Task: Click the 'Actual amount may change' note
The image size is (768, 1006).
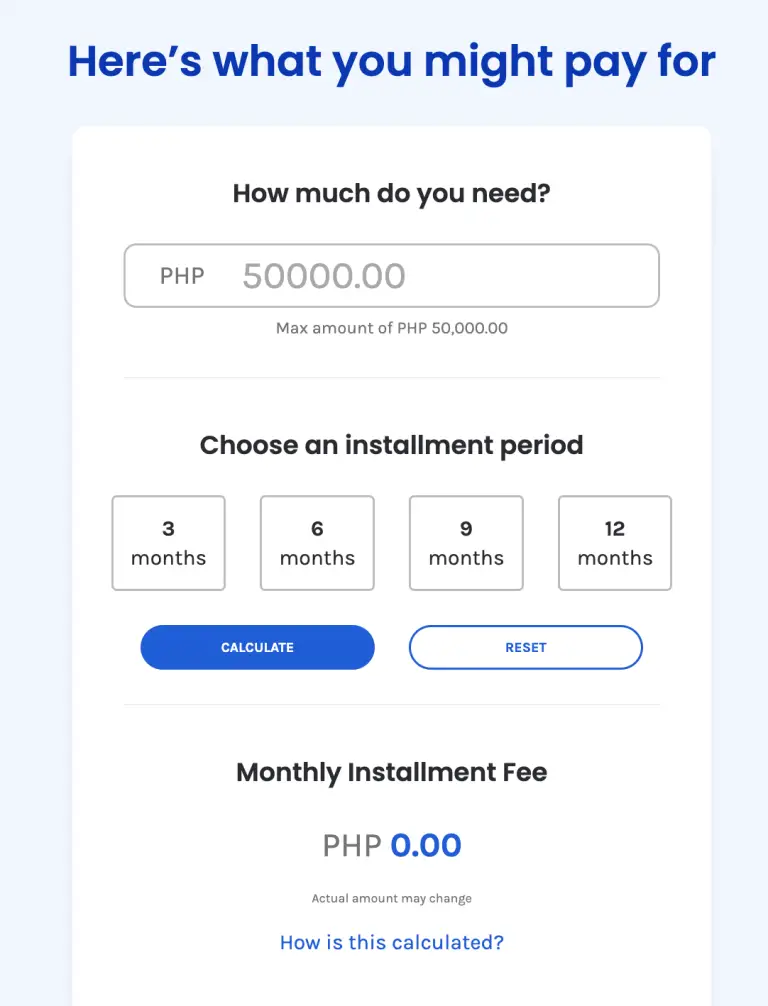Action: click(391, 898)
